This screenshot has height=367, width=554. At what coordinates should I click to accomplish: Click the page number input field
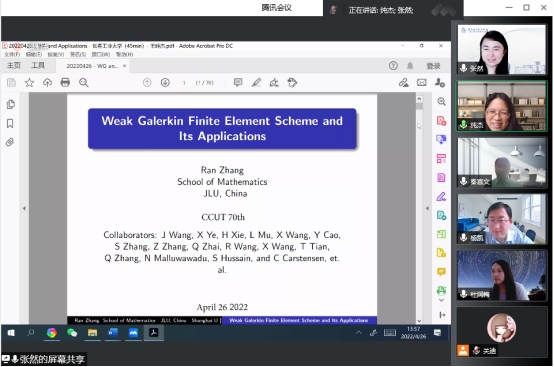coord(184,83)
